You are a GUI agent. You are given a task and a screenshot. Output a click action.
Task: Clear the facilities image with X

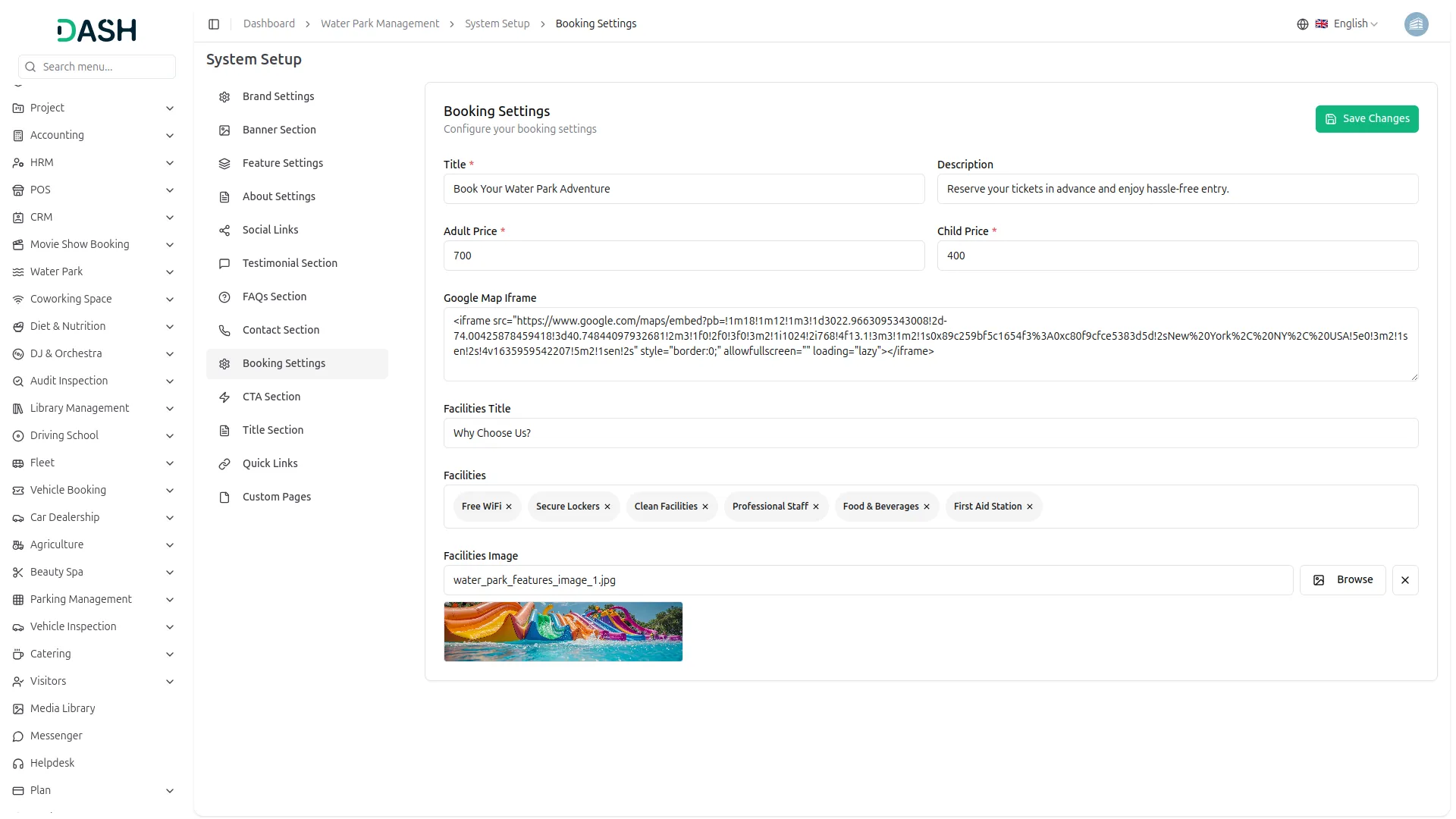click(x=1404, y=580)
